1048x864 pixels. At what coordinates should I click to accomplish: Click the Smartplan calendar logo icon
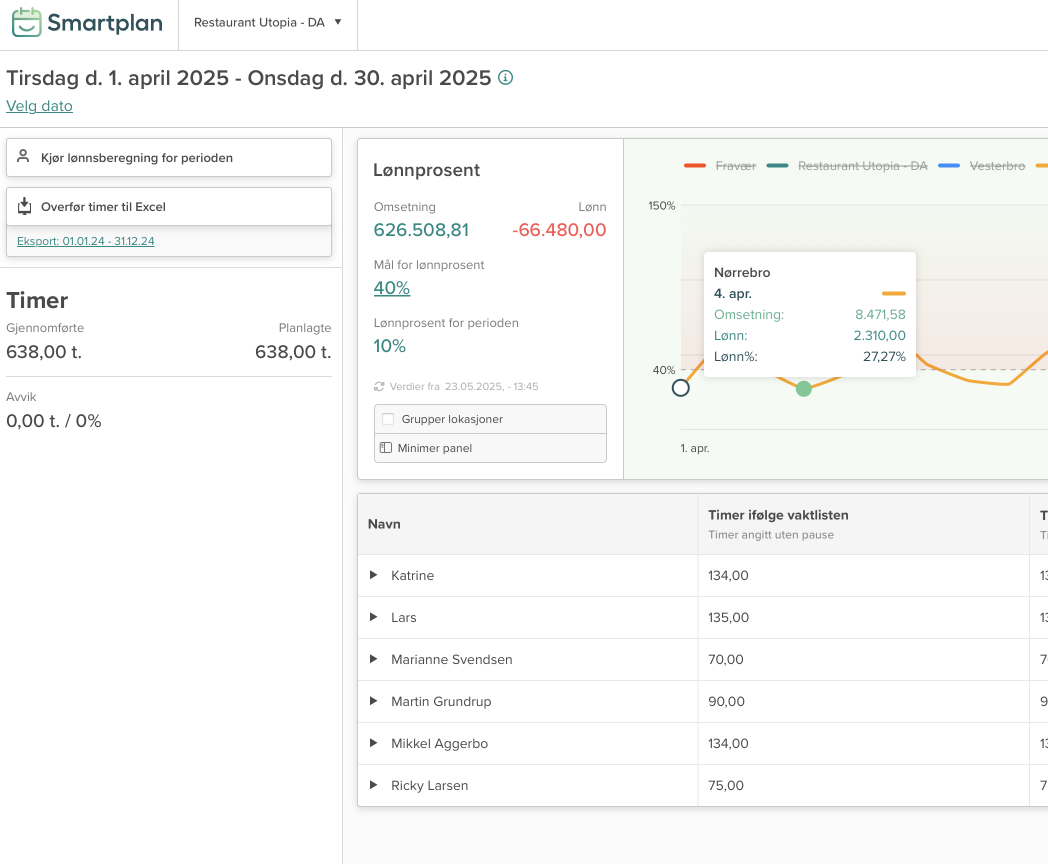[x=27, y=22]
